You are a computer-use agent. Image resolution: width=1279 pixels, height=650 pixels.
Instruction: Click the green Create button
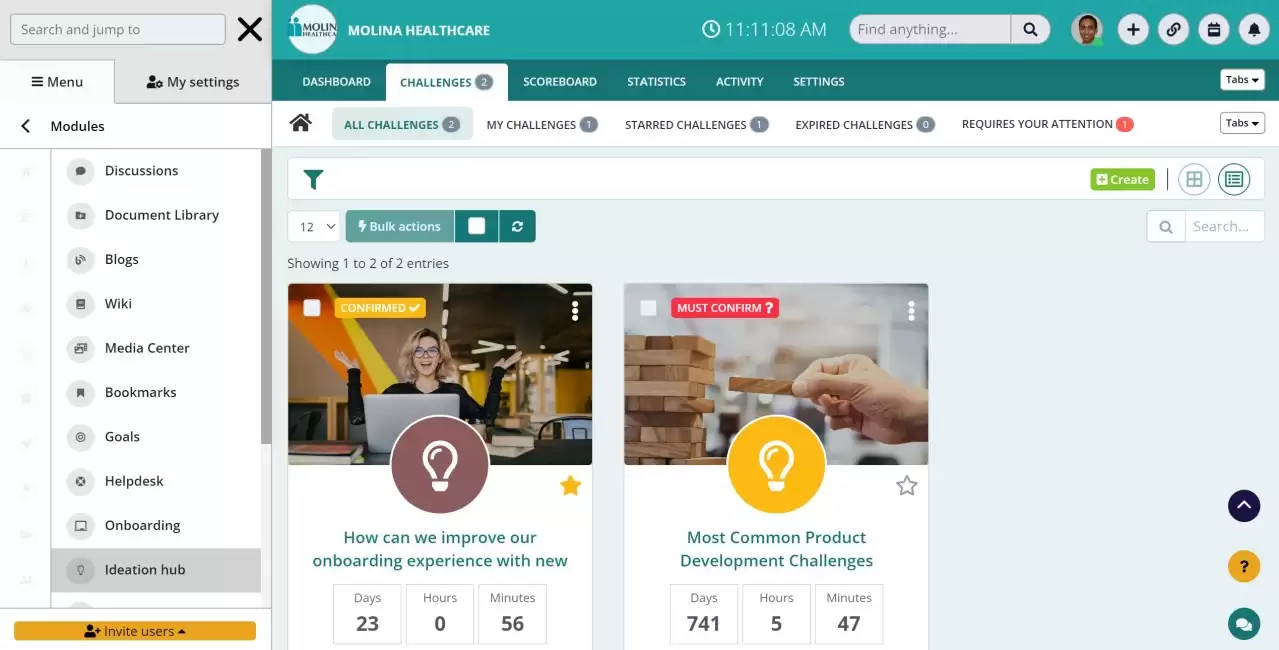(1121, 179)
